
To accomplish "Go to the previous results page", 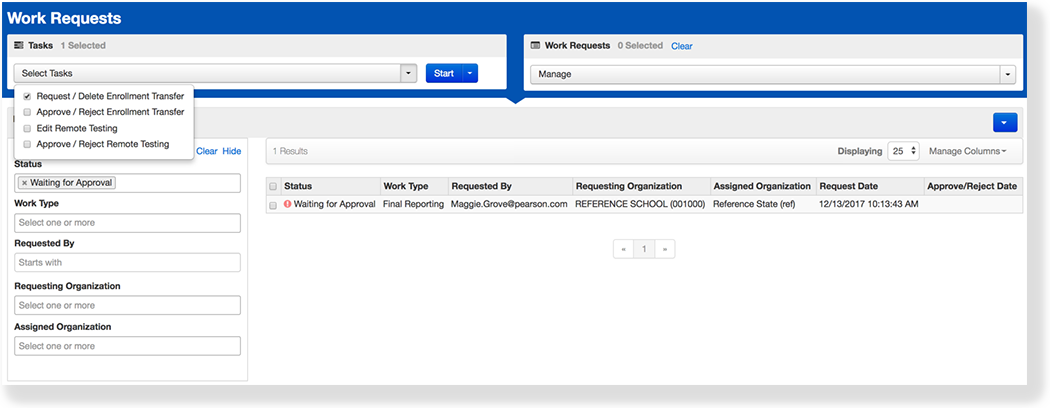I will coord(622,248).
